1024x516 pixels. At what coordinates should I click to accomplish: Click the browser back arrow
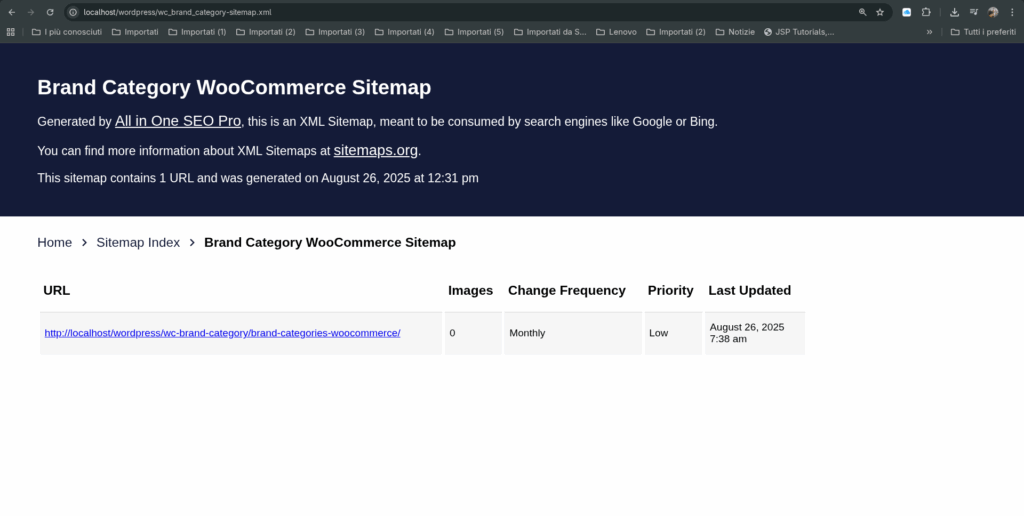coord(12,12)
